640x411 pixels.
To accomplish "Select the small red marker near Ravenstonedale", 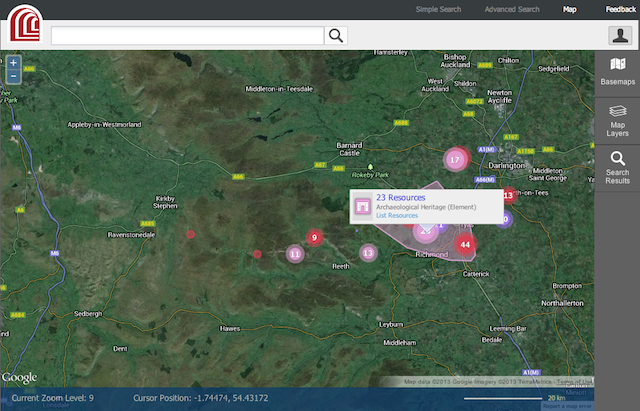I will [190, 234].
